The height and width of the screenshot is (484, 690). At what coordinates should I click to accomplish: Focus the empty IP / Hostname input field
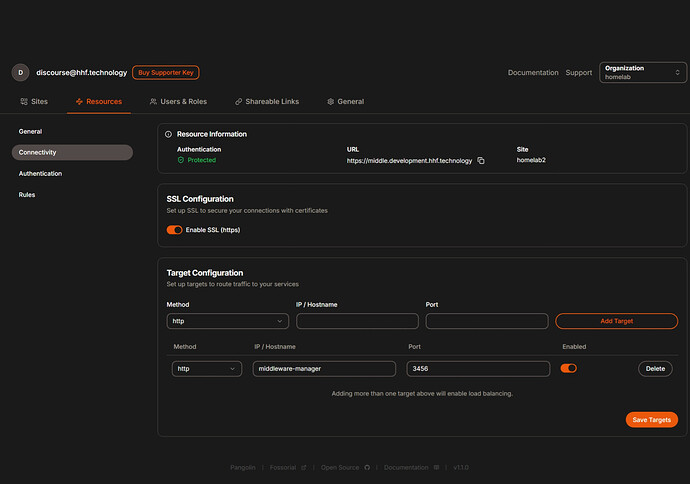(x=357, y=321)
